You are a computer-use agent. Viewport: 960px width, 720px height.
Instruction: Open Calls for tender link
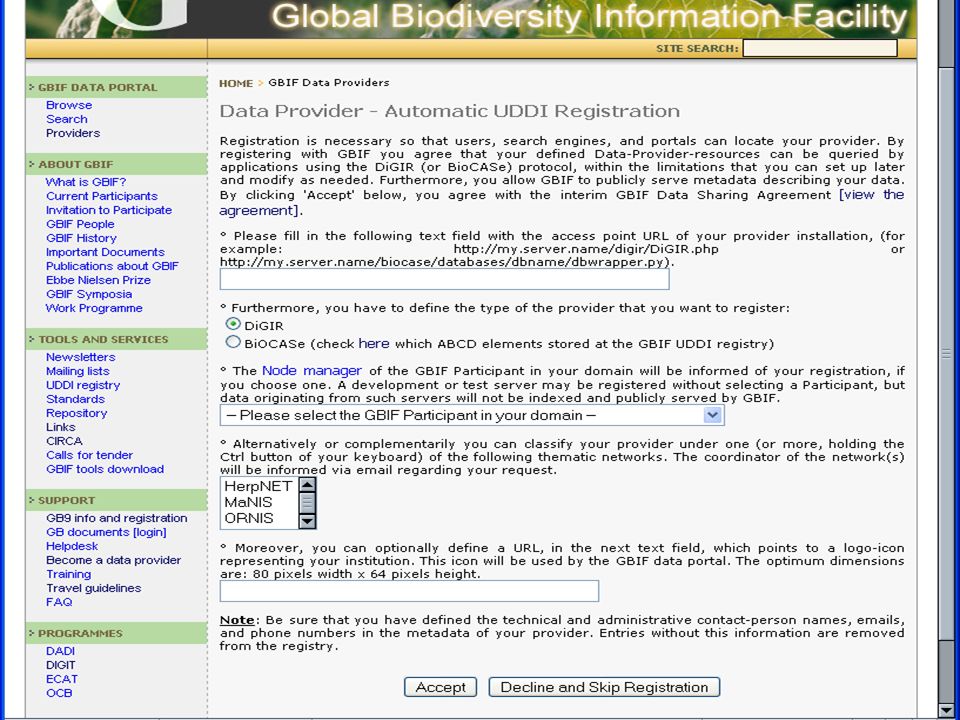point(89,456)
